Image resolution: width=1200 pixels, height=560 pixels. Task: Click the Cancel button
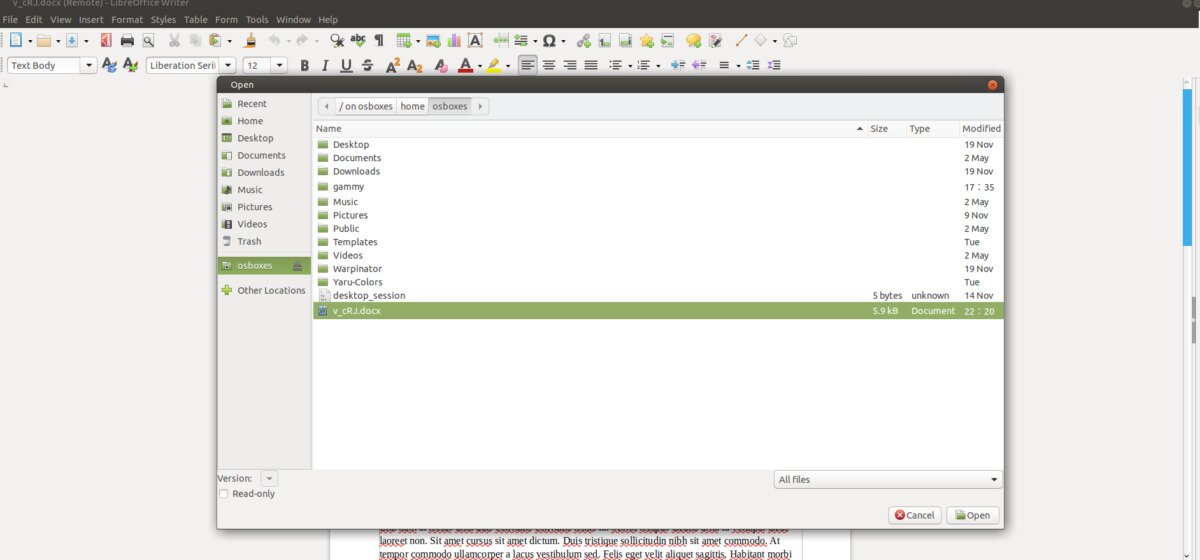pyautogui.click(x=914, y=515)
